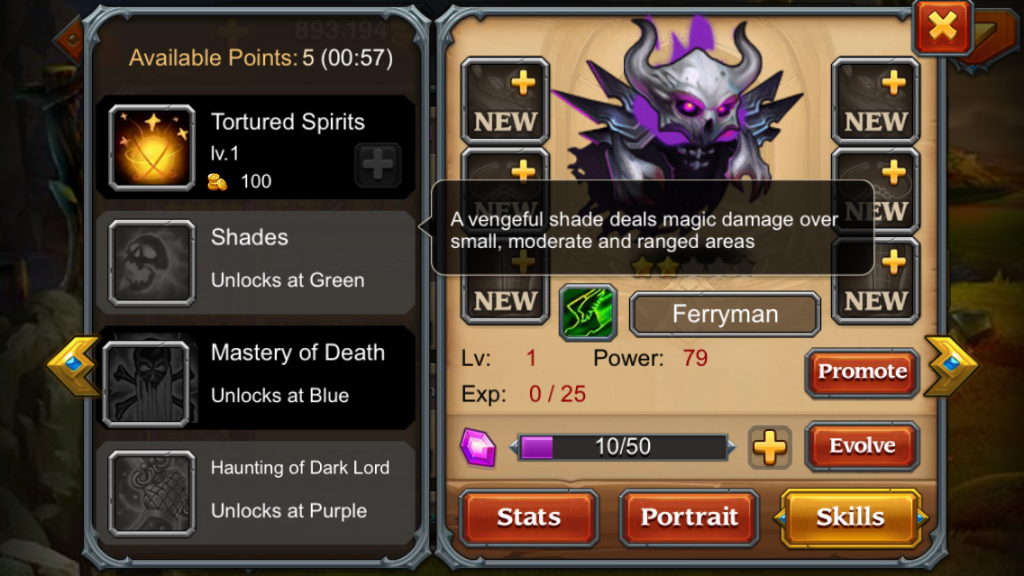Select the Skills tab

(850, 517)
